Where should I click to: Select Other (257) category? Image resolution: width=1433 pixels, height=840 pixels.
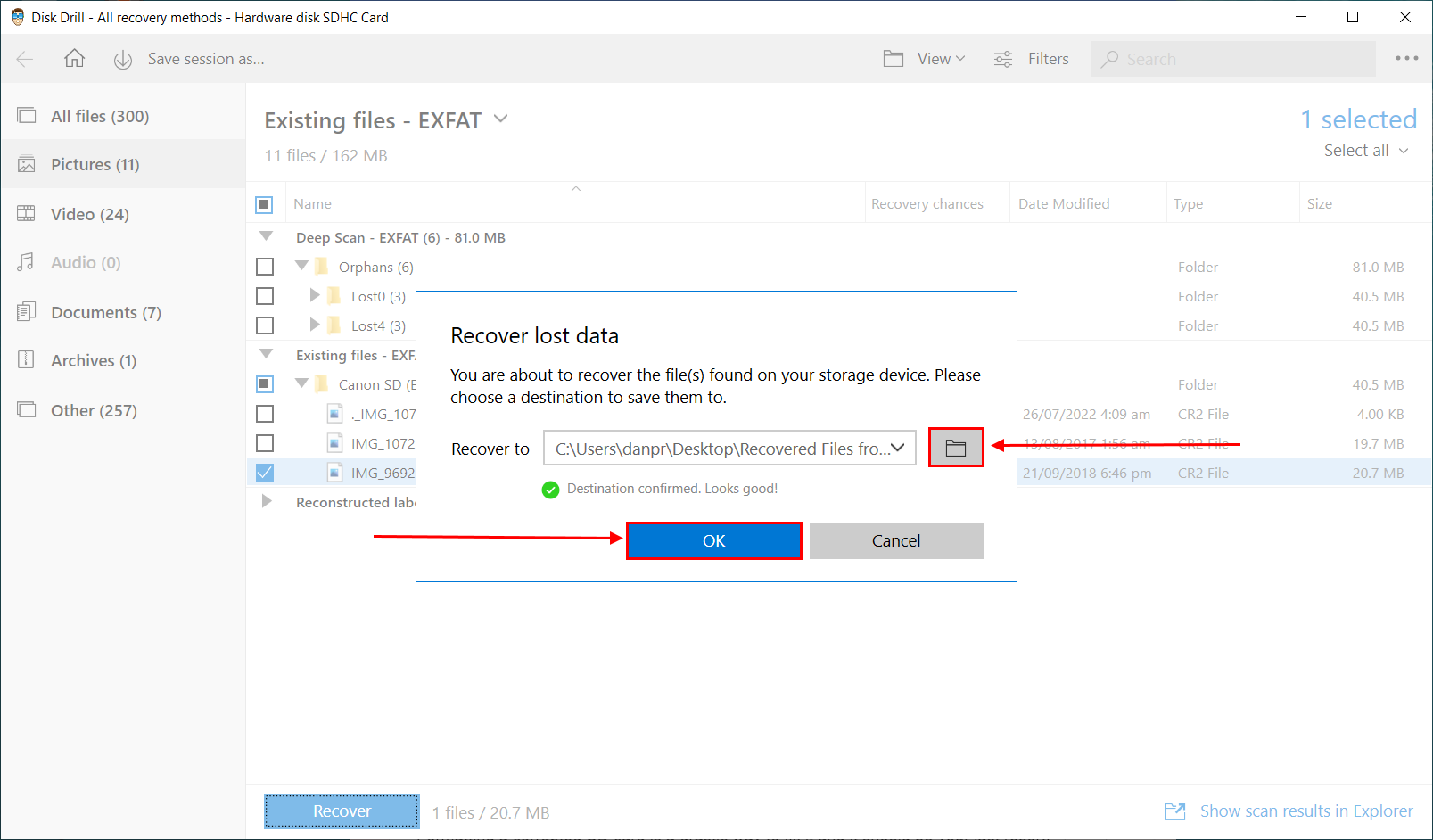123,410
